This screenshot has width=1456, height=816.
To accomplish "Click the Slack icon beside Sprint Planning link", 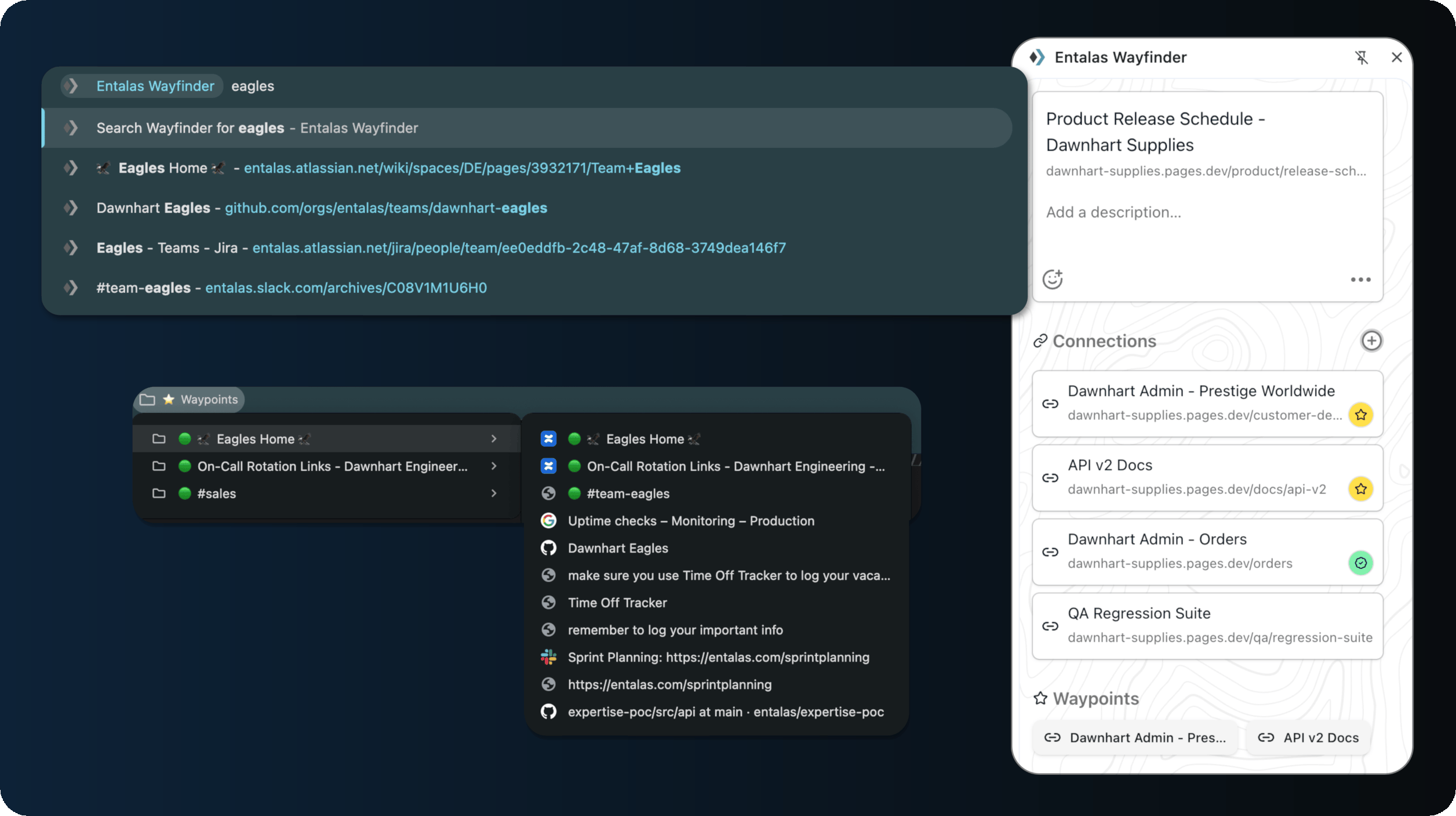I will (548, 657).
